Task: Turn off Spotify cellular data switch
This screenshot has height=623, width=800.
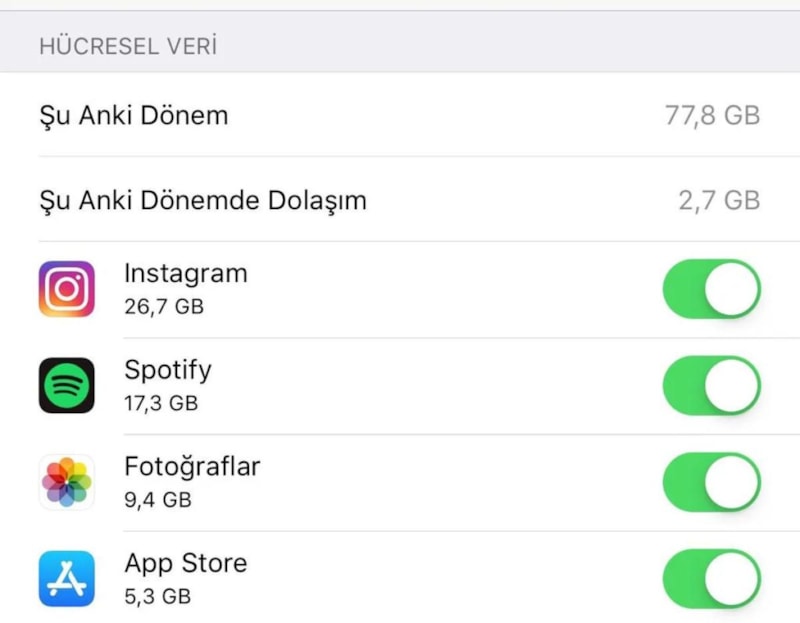Action: pyautogui.click(x=711, y=386)
